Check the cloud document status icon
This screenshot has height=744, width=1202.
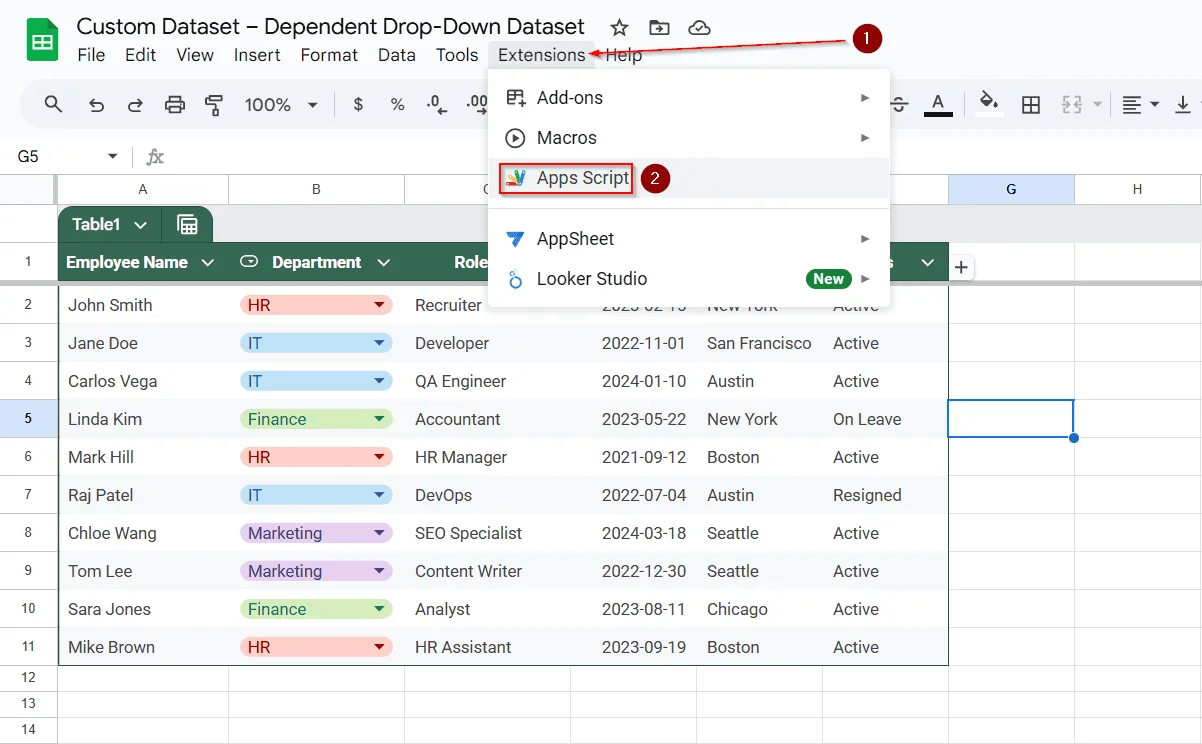pyautogui.click(x=700, y=27)
